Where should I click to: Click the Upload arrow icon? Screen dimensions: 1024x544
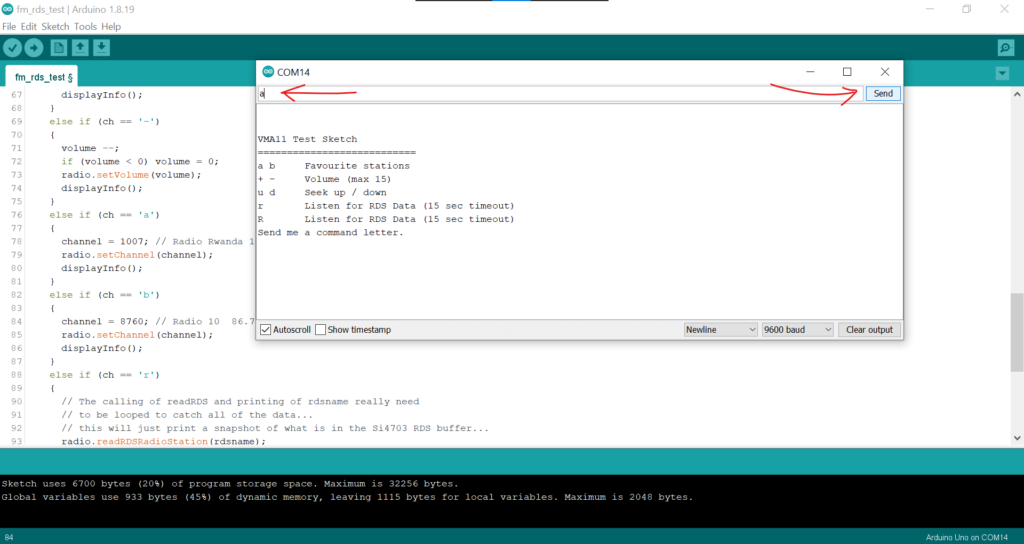(x=35, y=48)
